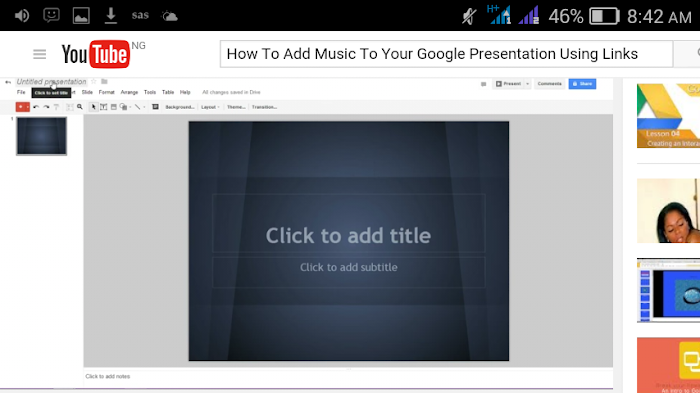
Task: Open the File menu
Action: (21, 92)
